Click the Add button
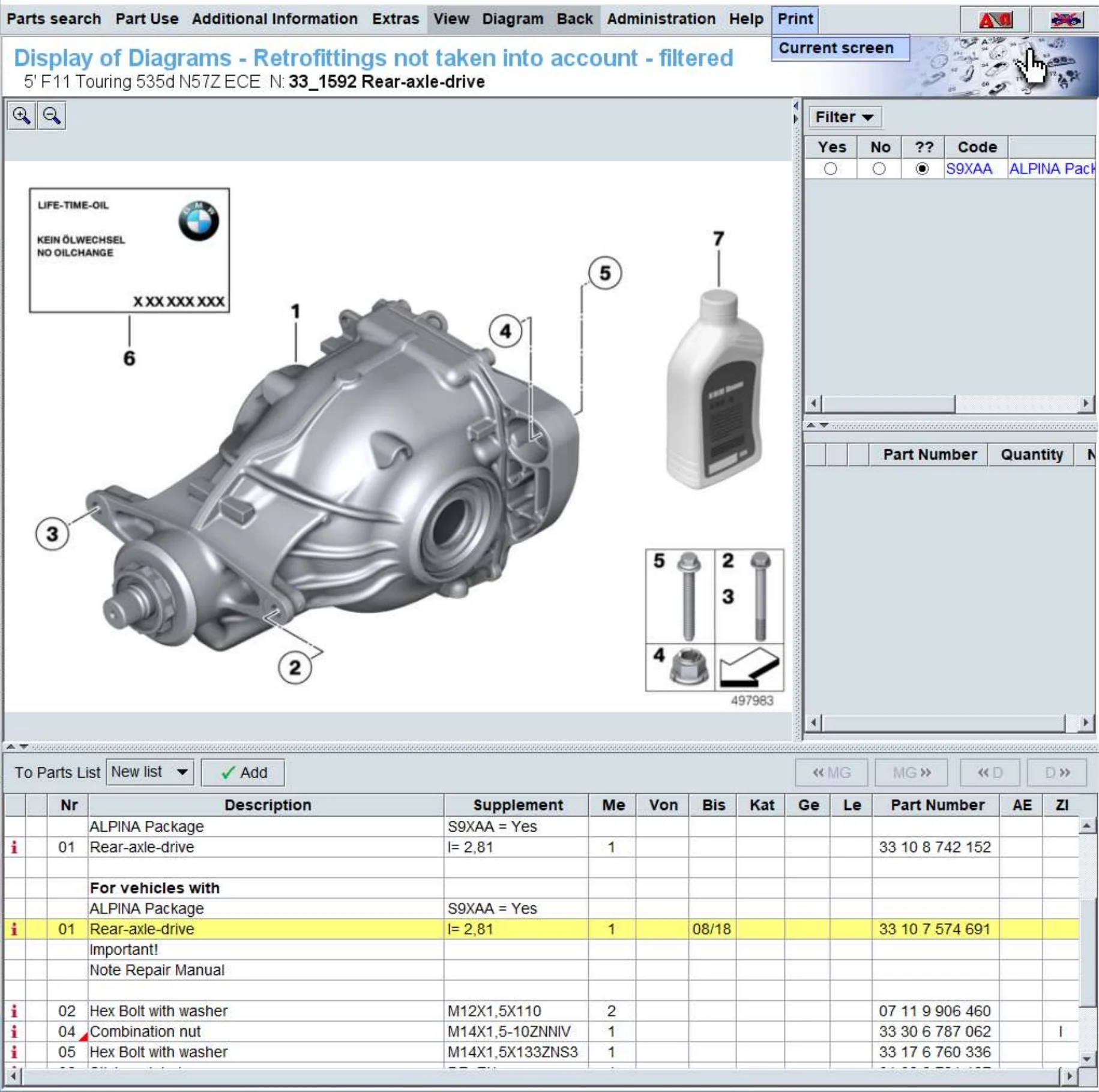 tap(243, 773)
